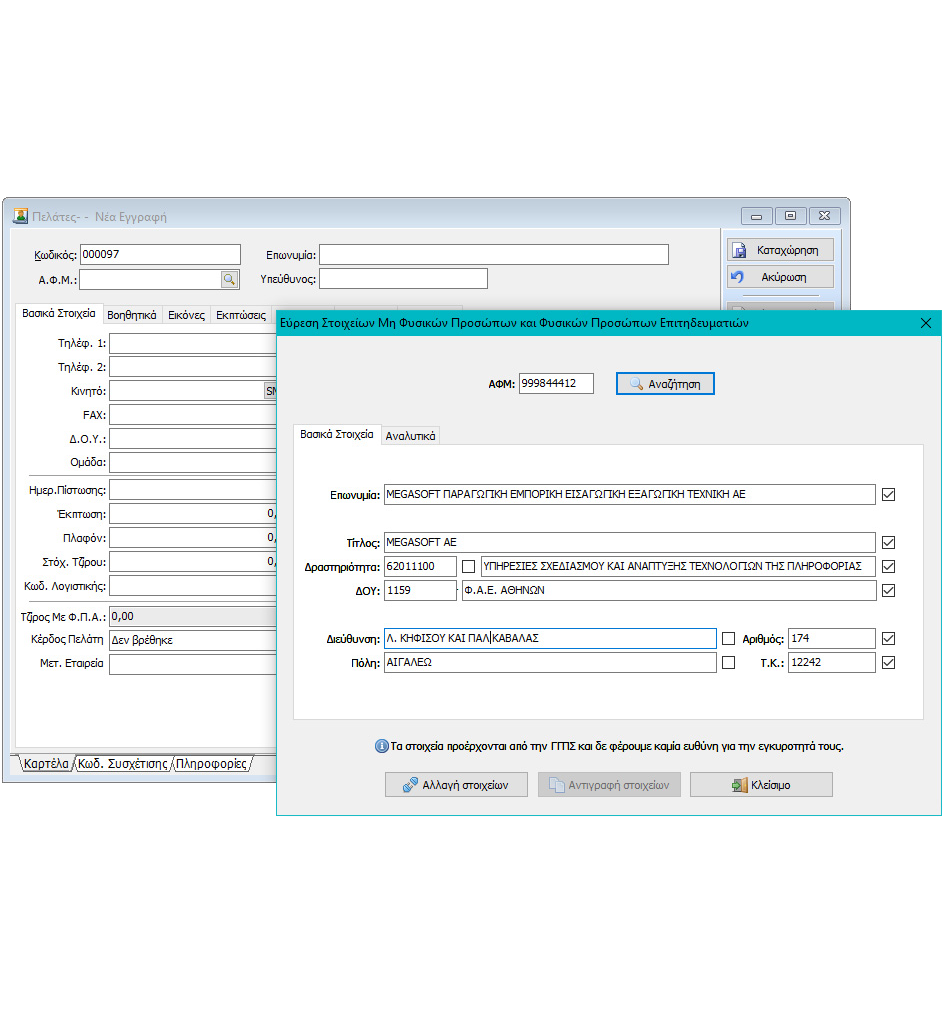
Task: Toggle the unchecked box after Διεύθυνση field
Action: click(728, 638)
